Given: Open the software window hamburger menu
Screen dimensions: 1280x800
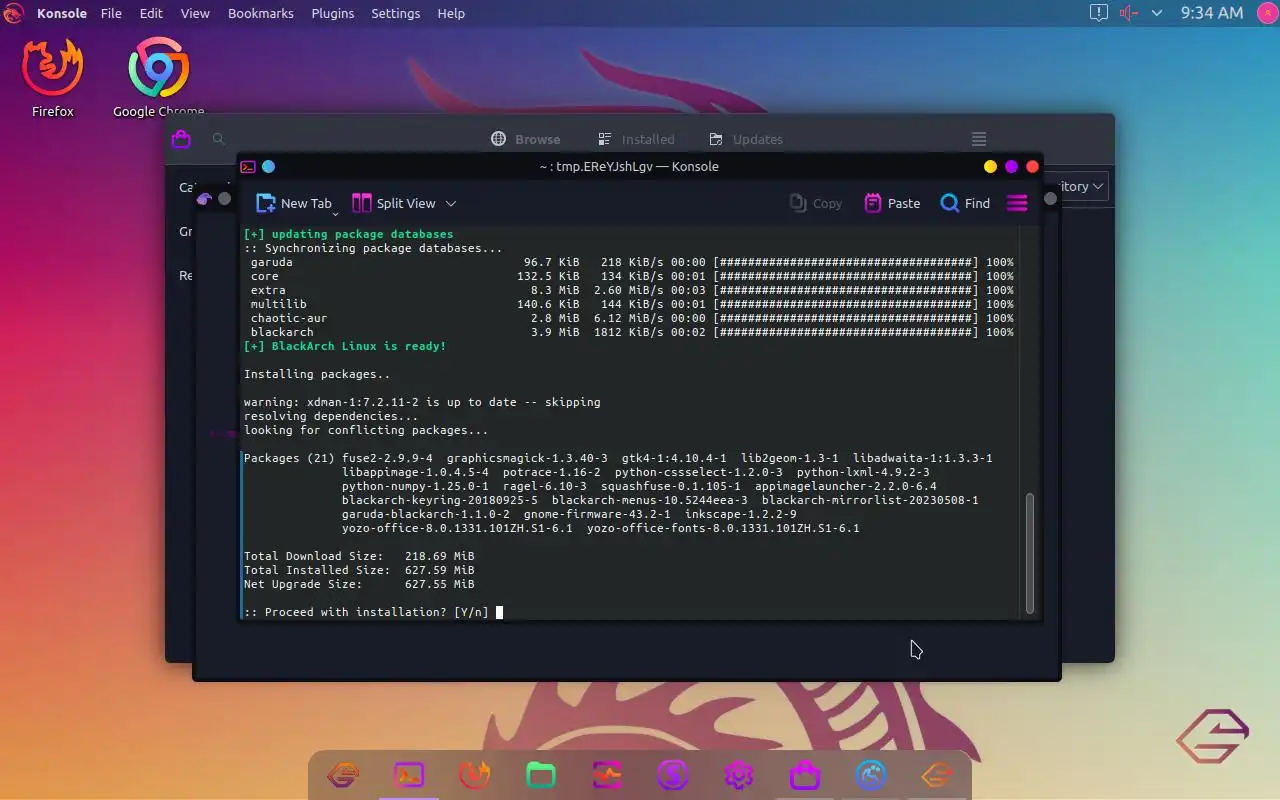Looking at the screenshot, I should click(979, 139).
